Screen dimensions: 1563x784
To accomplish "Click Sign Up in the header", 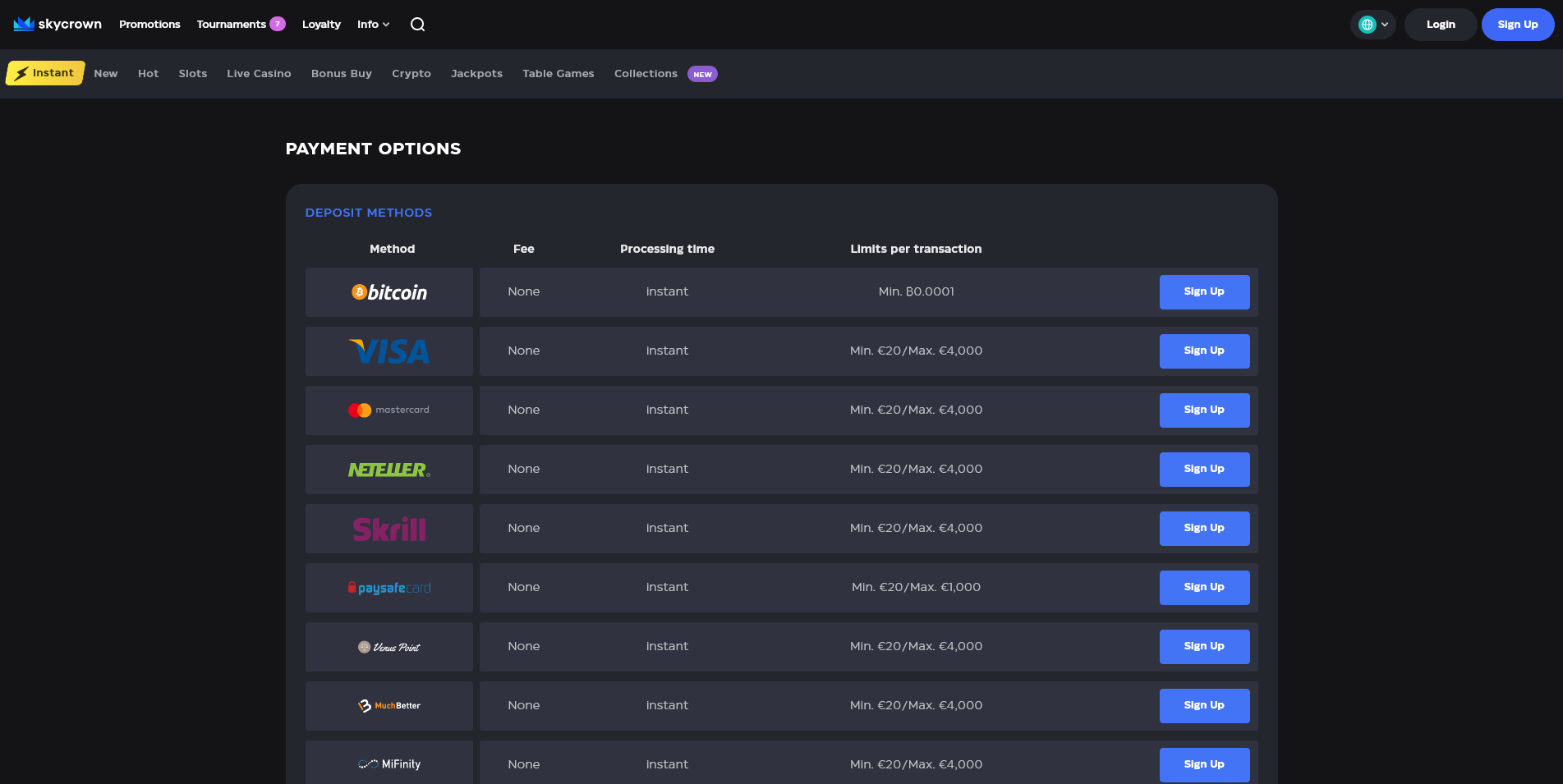I will [x=1517, y=25].
